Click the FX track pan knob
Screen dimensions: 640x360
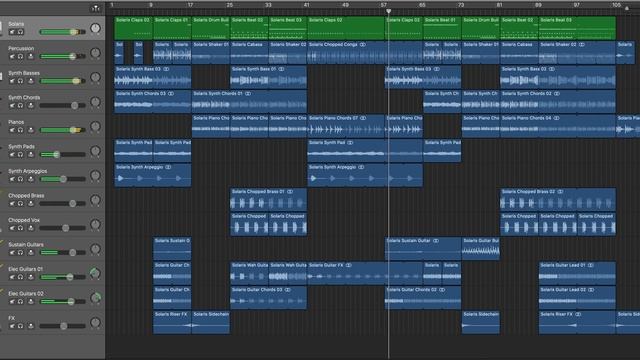(x=95, y=322)
